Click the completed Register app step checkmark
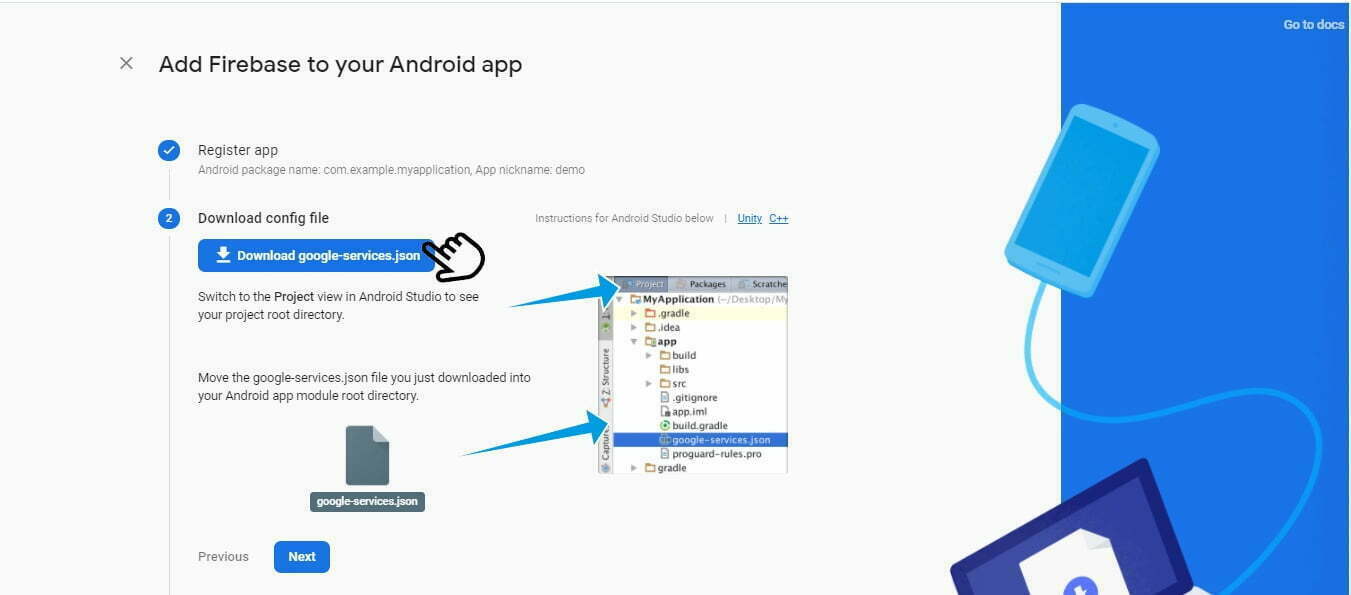The image size is (1351, 595). pyautogui.click(x=169, y=151)
